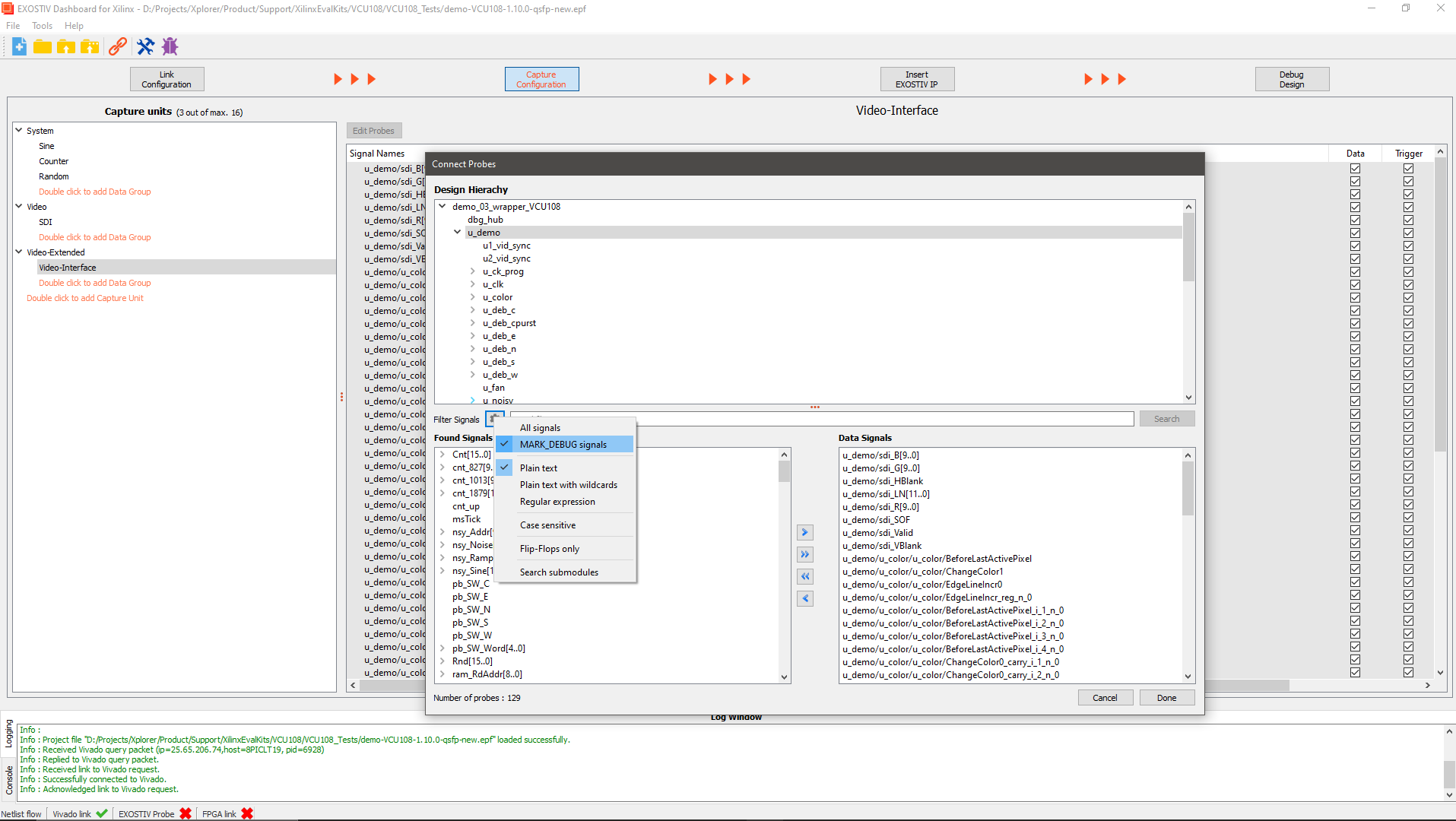Open the wrench and hammer tools icon
The width and height of the screenshot is (1456, 821).
(x=145, y=47)
